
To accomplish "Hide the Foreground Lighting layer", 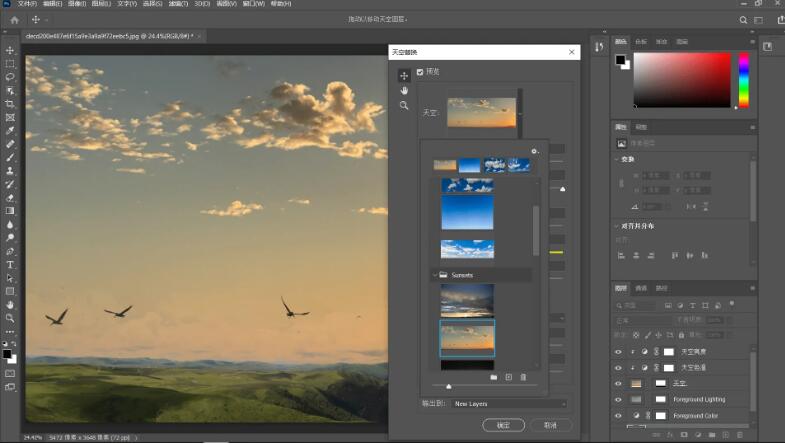I will [618, 399].
